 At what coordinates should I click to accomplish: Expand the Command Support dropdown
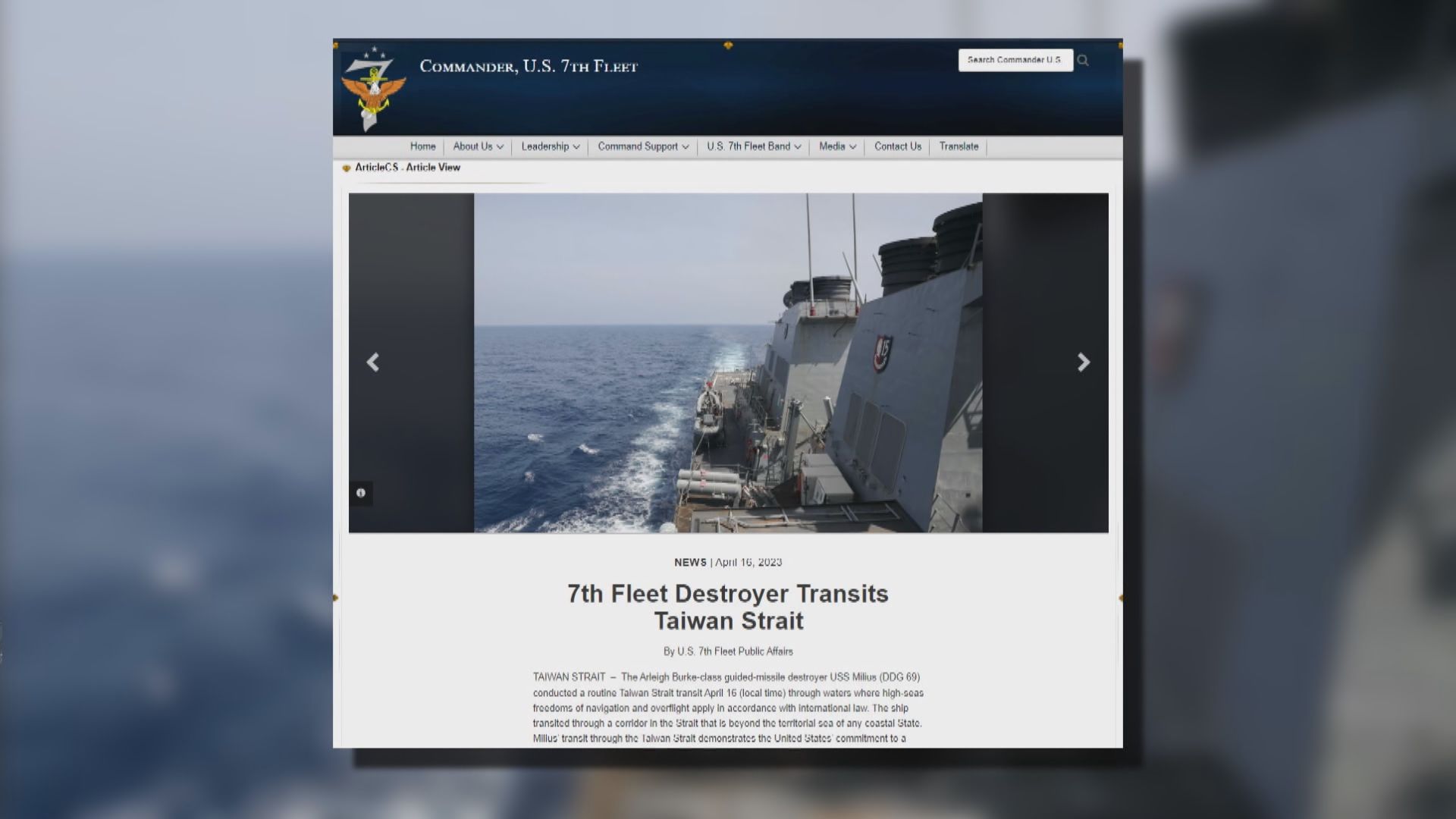[x=642, y=146]
